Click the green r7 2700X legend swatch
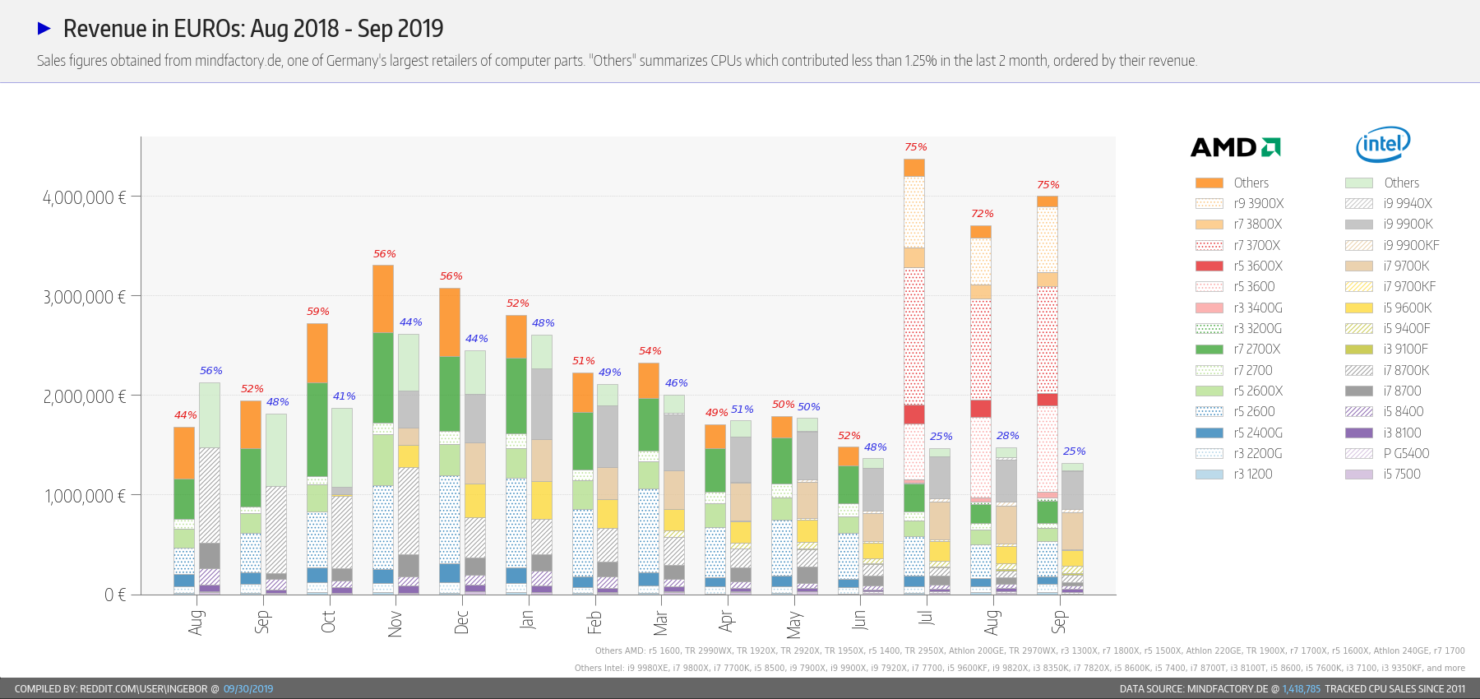Screen dimensions: 1480x699 (1209, 349)
